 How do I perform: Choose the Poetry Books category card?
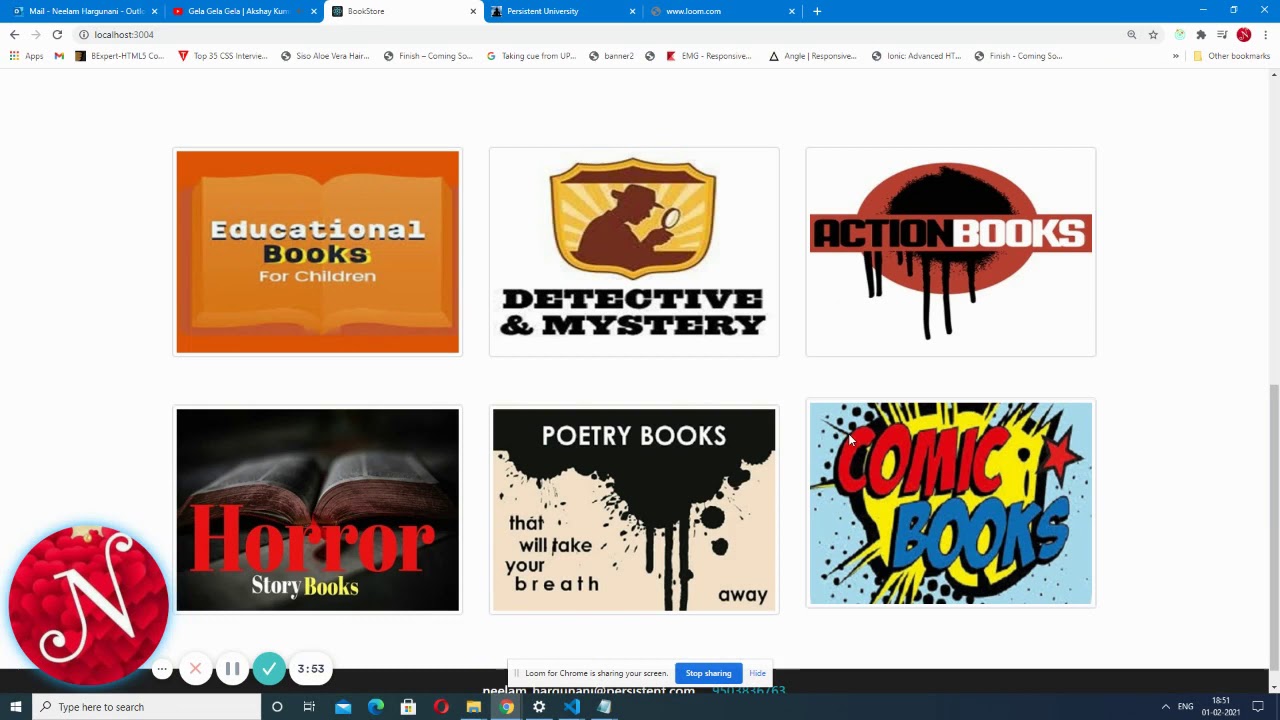point(634,510)
